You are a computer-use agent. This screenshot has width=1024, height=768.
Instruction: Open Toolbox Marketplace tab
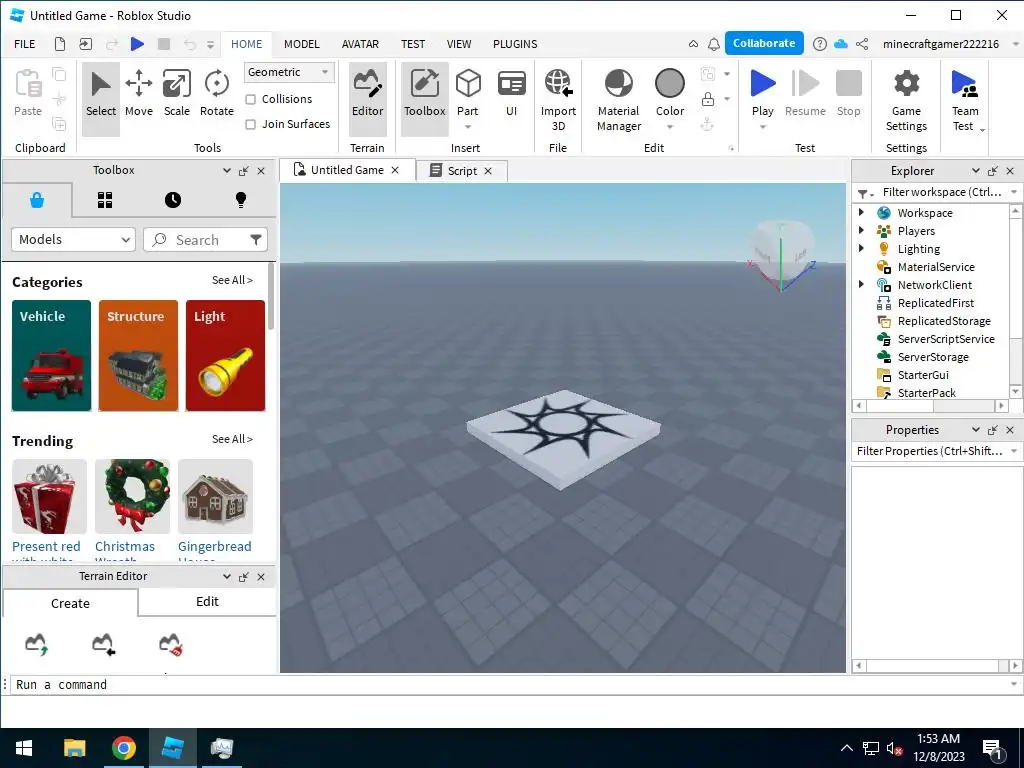pyautogui.click(x=37, y=200)
